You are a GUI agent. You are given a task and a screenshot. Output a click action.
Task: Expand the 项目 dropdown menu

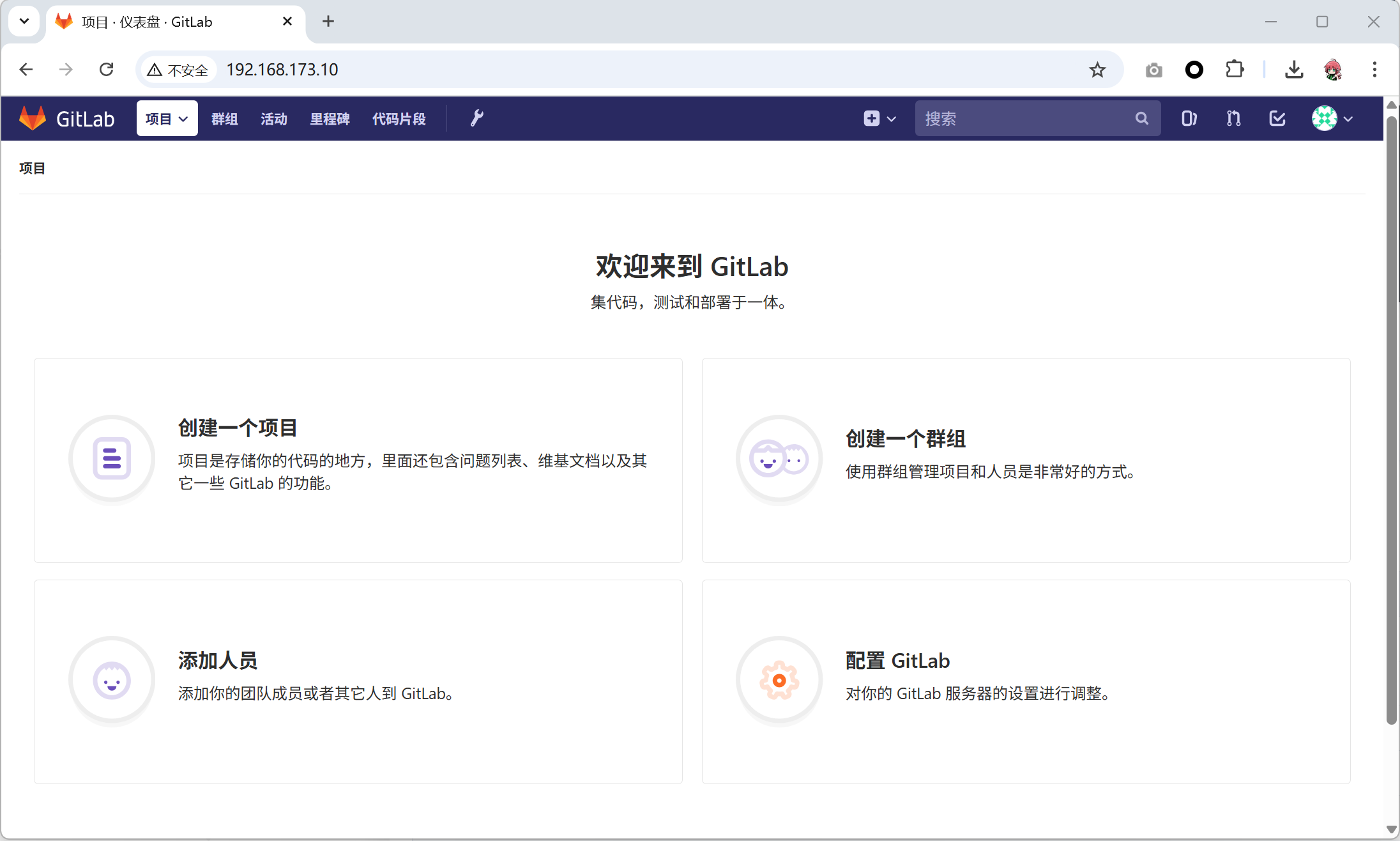(x=167, y=118)
